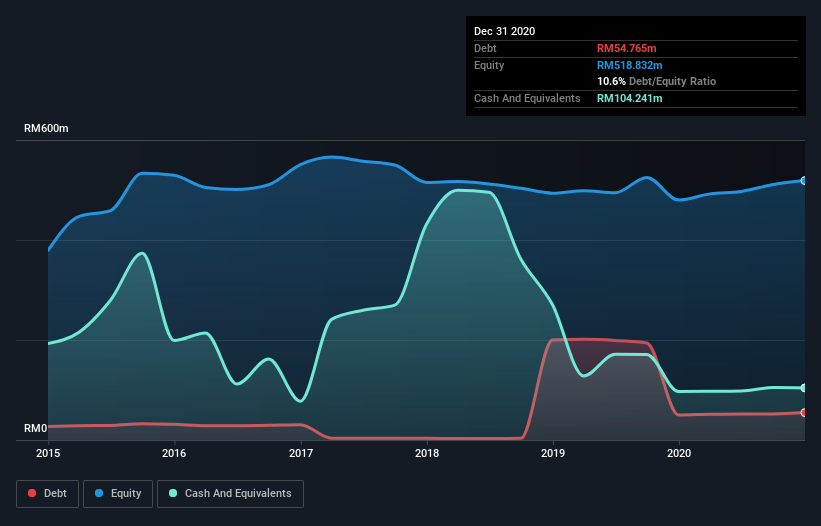The image size is (821, 526).
Task: Click the Debt row label in tooltip
Action: click(x=485, y=48)
